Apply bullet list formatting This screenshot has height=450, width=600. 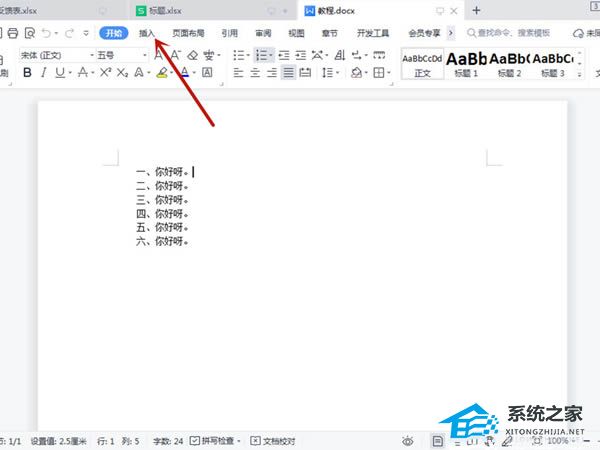point(239,55)
